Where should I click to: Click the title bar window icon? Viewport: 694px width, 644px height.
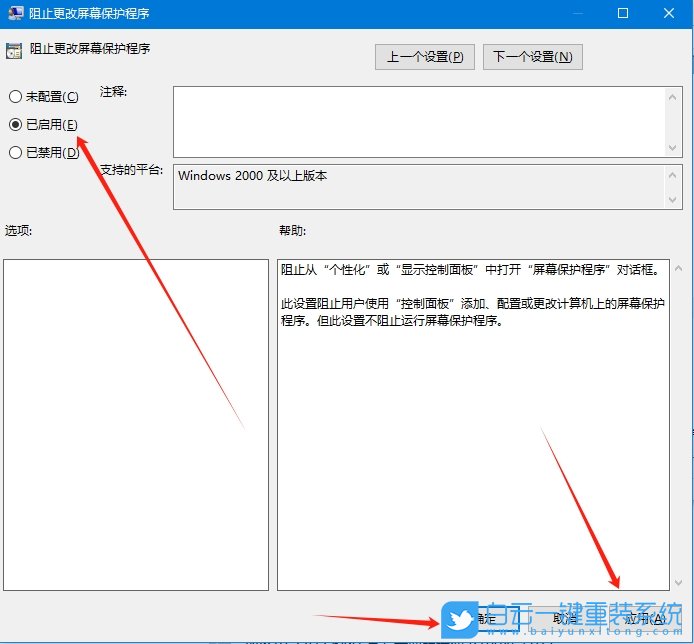pos(15,13)
